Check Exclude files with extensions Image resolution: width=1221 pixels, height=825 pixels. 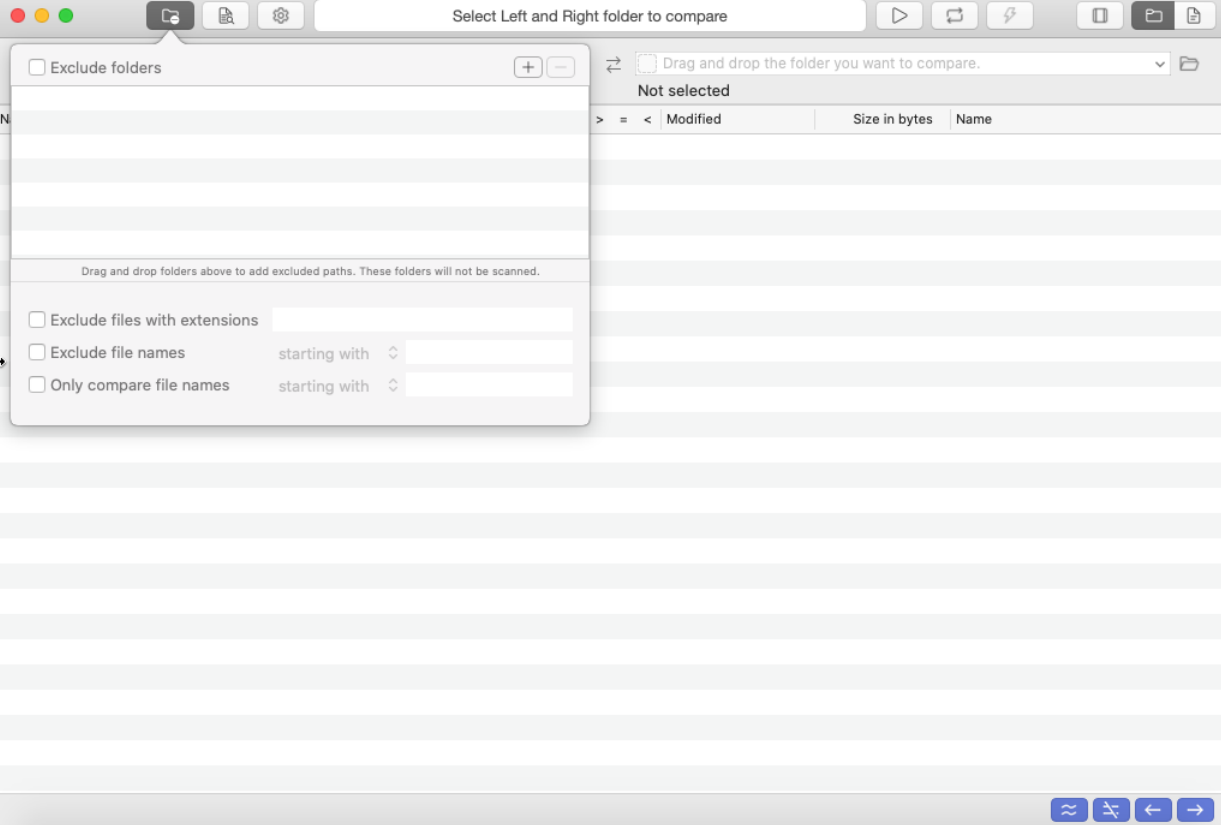[37, 320]
